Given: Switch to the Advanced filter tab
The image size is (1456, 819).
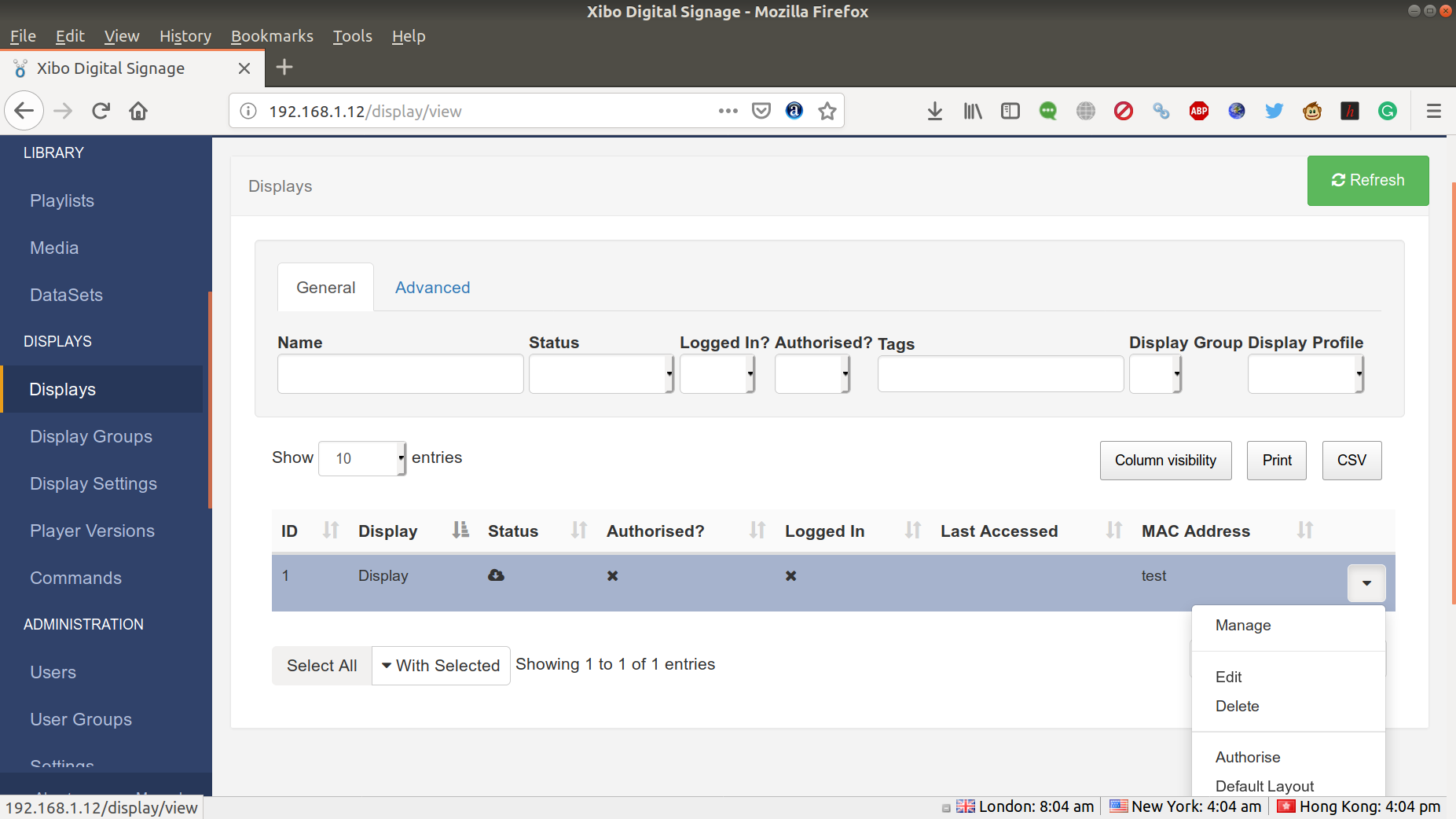Looking at the screenshot, I should [x=432, y=288].
